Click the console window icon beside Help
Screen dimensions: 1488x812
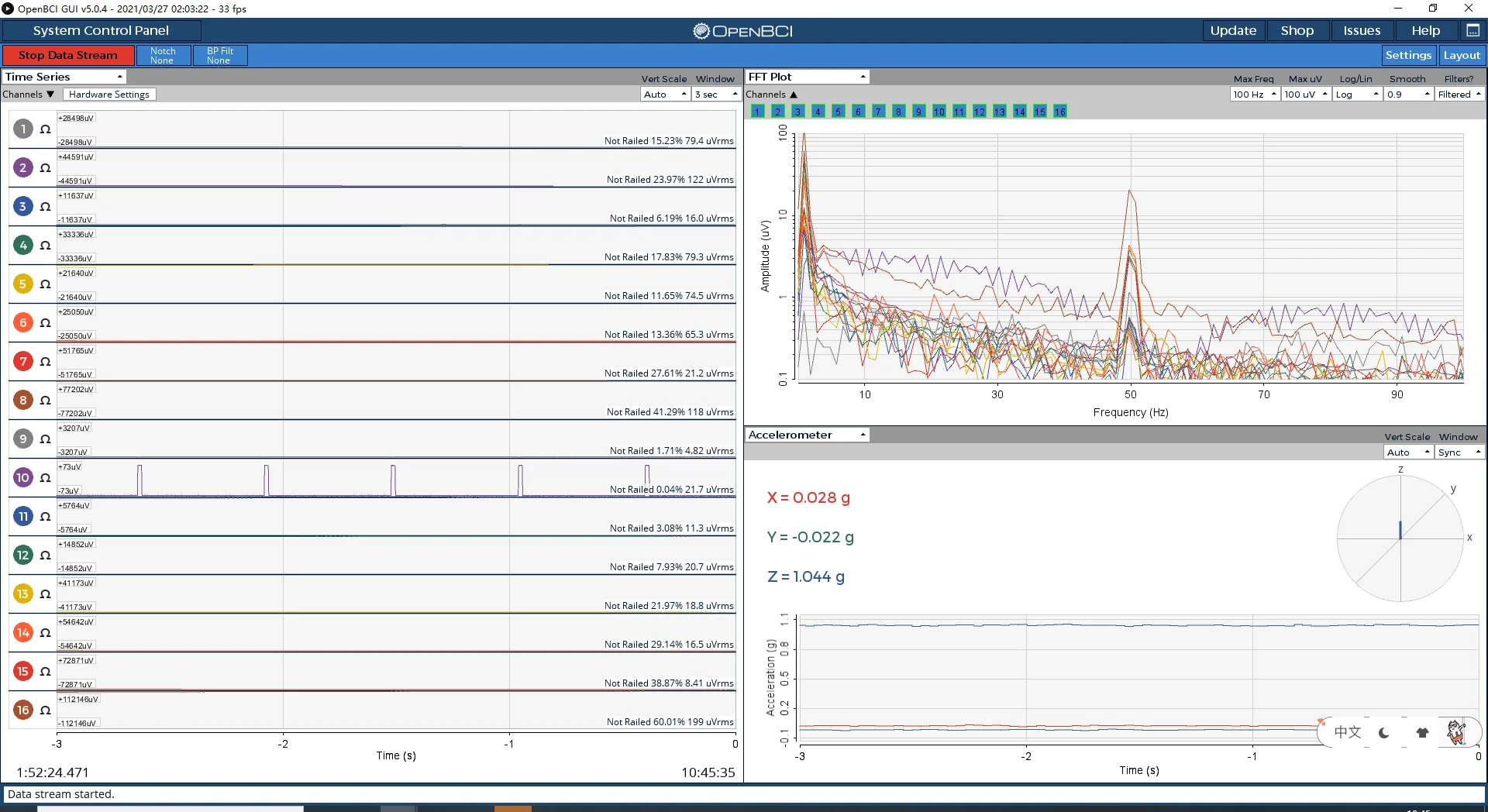[1472, 30]
